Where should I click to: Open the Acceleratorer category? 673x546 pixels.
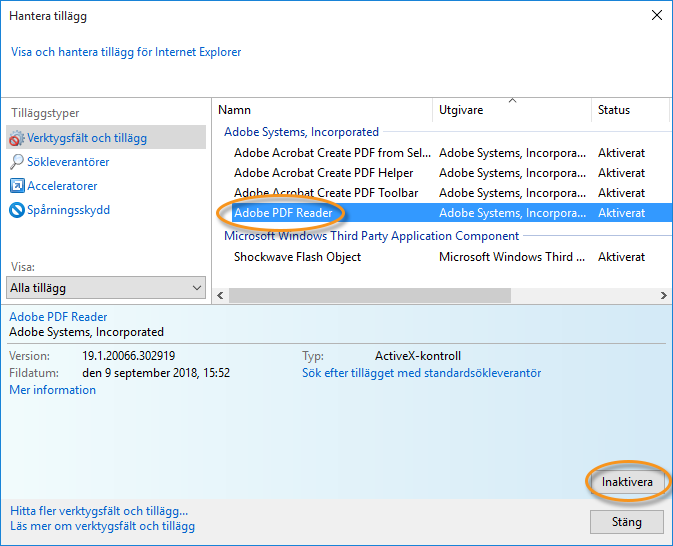click(62, 186)
